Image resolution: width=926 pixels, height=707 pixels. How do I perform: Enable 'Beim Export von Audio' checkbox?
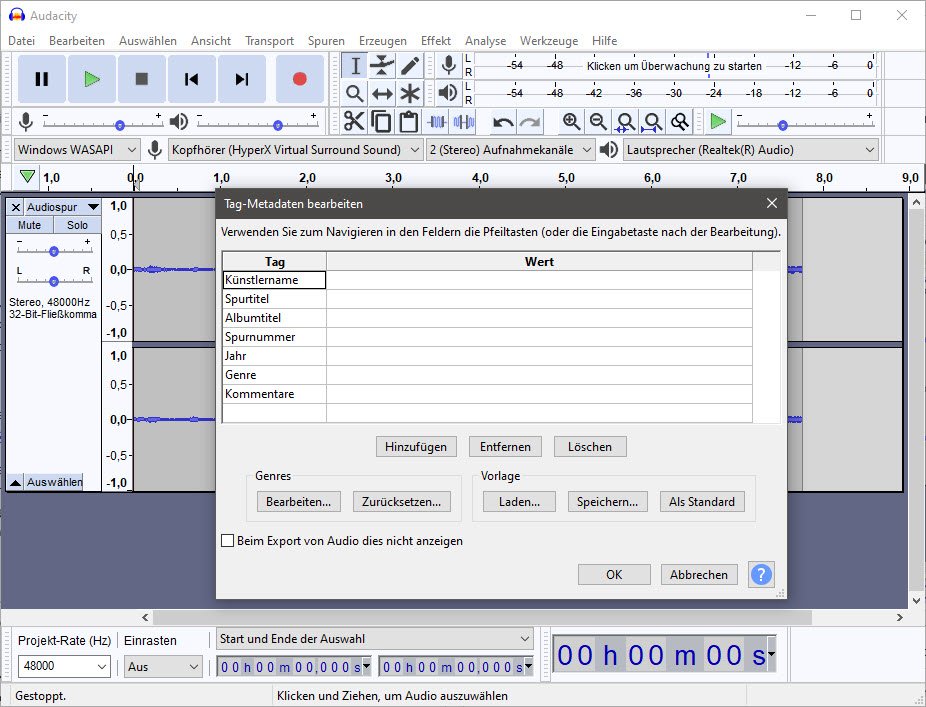point(228,541)
